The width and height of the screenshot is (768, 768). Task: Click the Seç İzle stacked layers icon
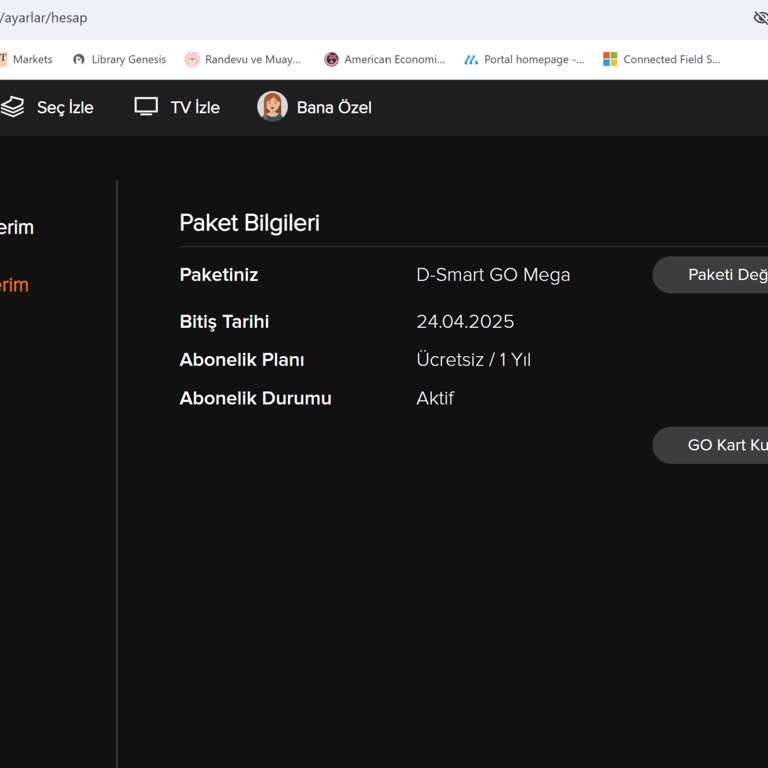(x=12, y=107)
